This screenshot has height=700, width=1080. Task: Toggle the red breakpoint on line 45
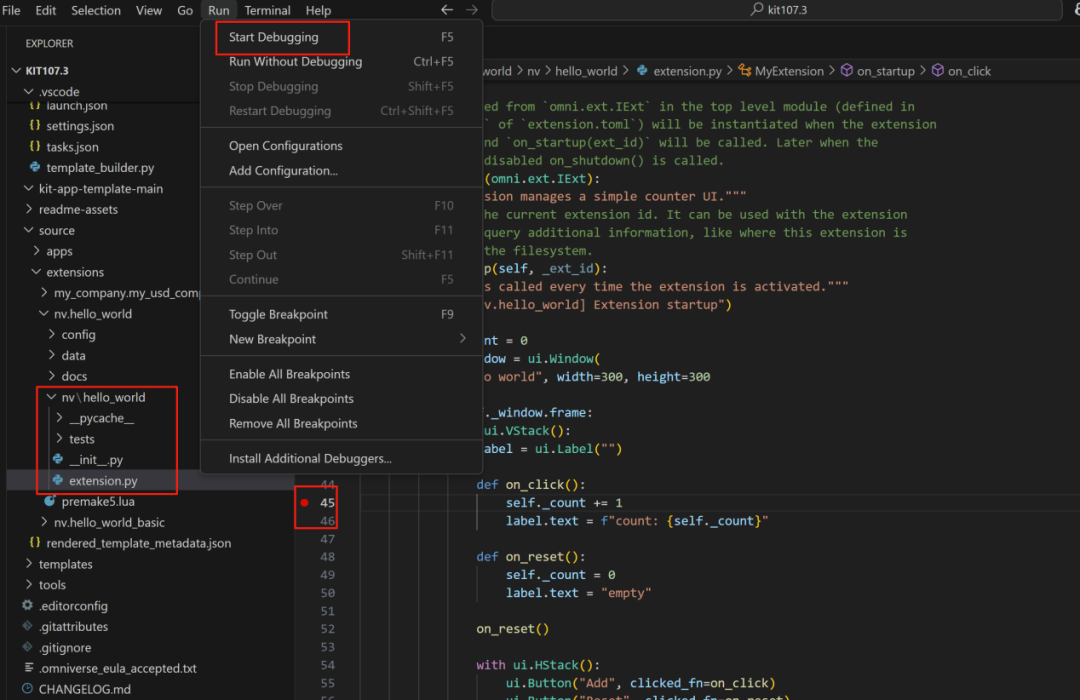304,503
